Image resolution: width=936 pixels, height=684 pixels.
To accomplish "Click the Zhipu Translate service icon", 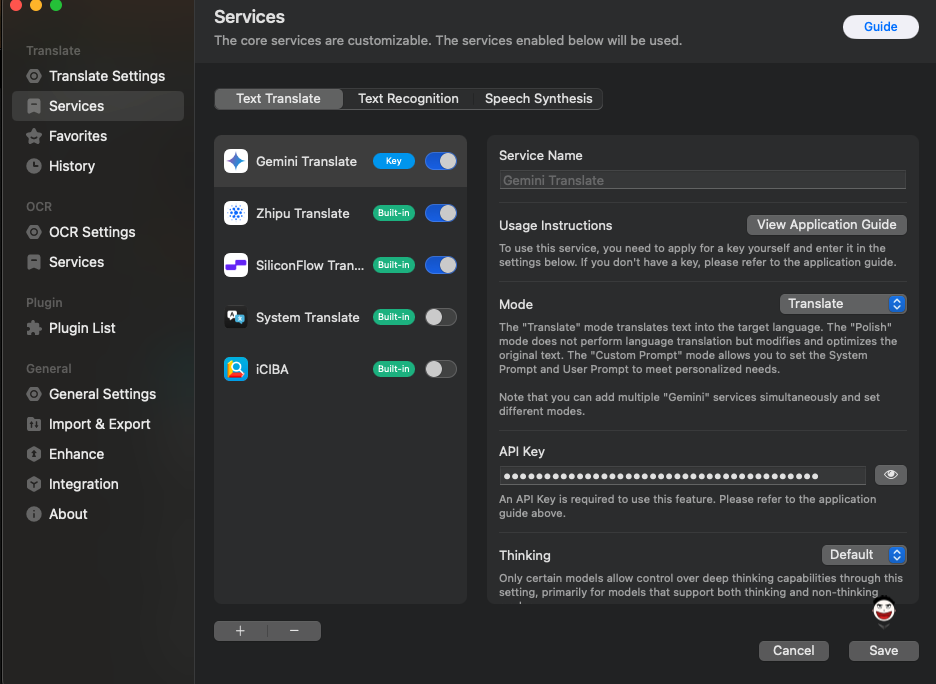I will [x=236, y=213].
